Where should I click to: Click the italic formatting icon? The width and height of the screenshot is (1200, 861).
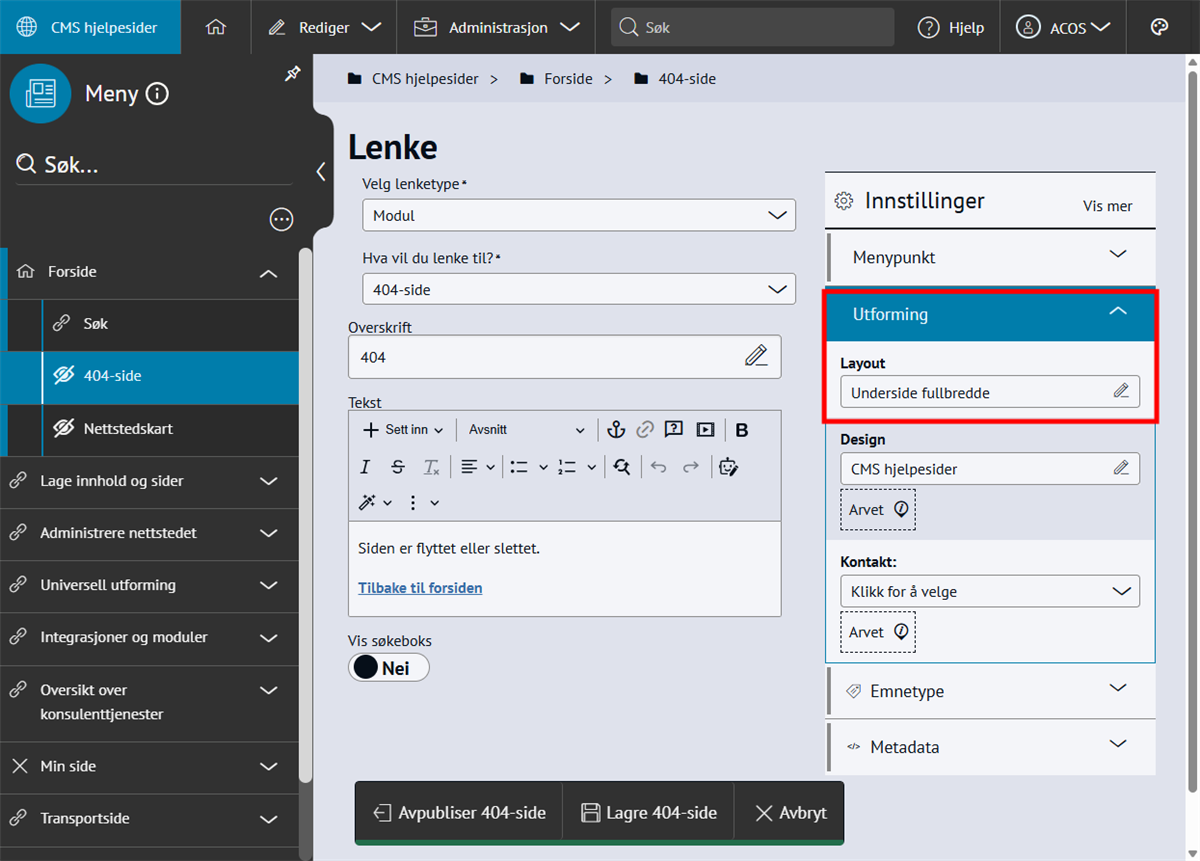click(x=365, y=467)
